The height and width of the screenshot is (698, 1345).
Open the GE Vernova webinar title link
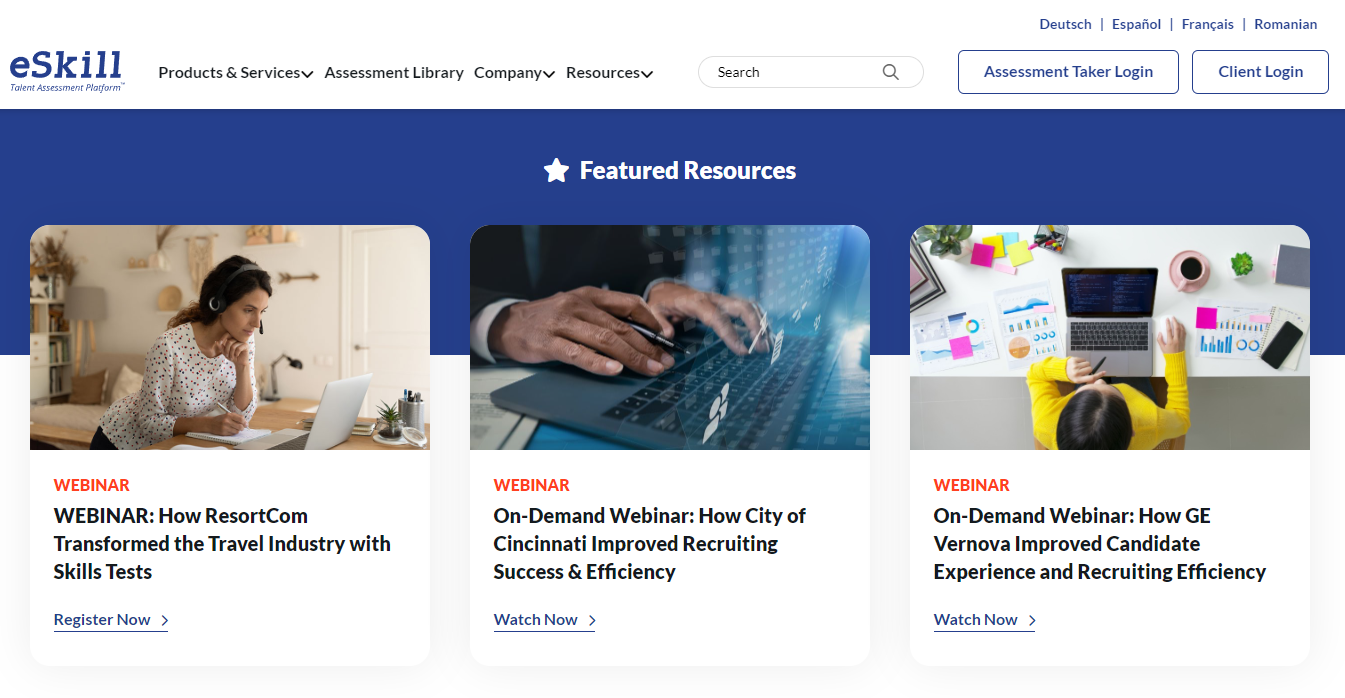(x=1099, y=544)
